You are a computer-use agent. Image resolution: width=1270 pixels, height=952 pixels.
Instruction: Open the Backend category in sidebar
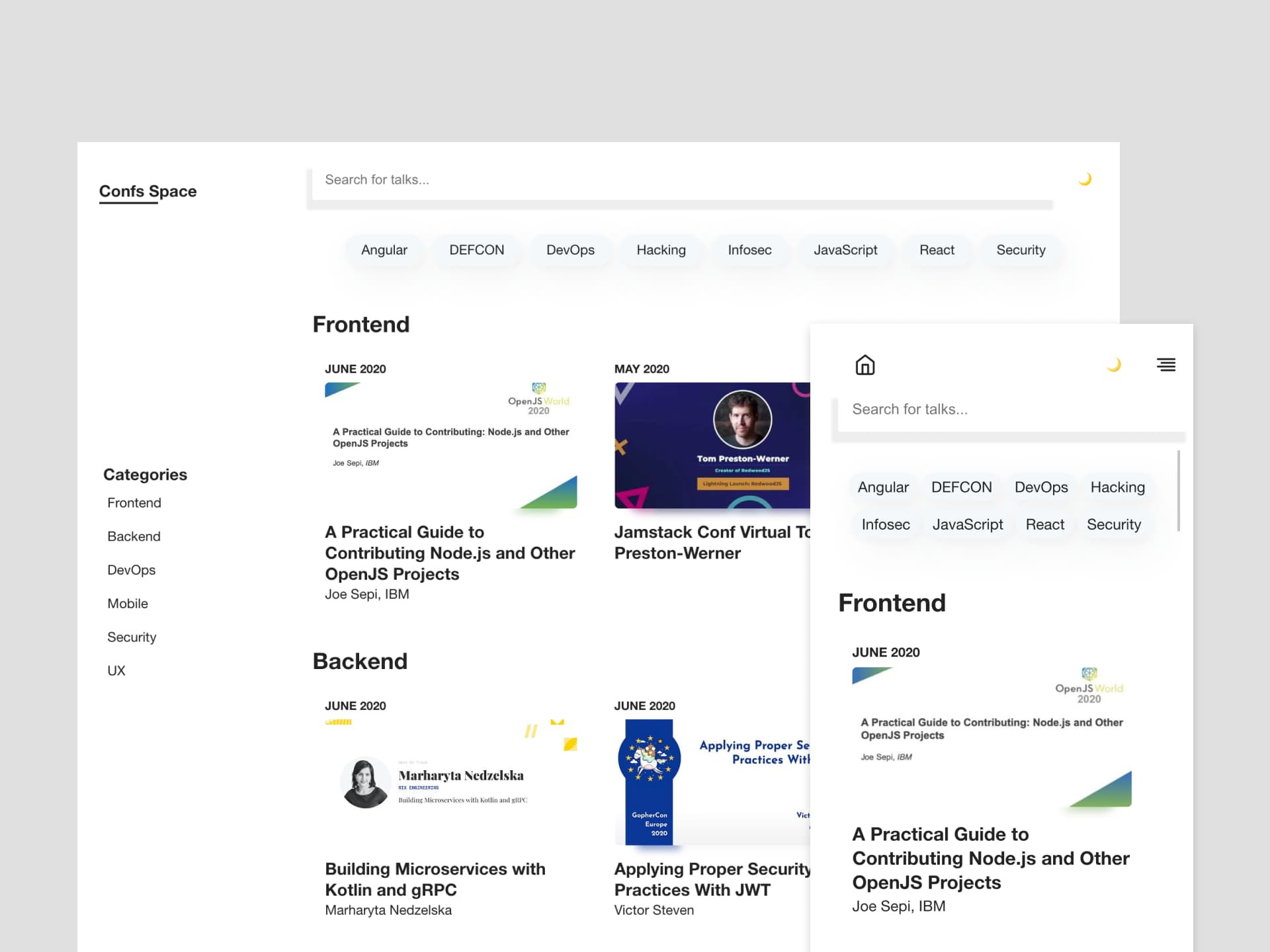coord(134,536)
